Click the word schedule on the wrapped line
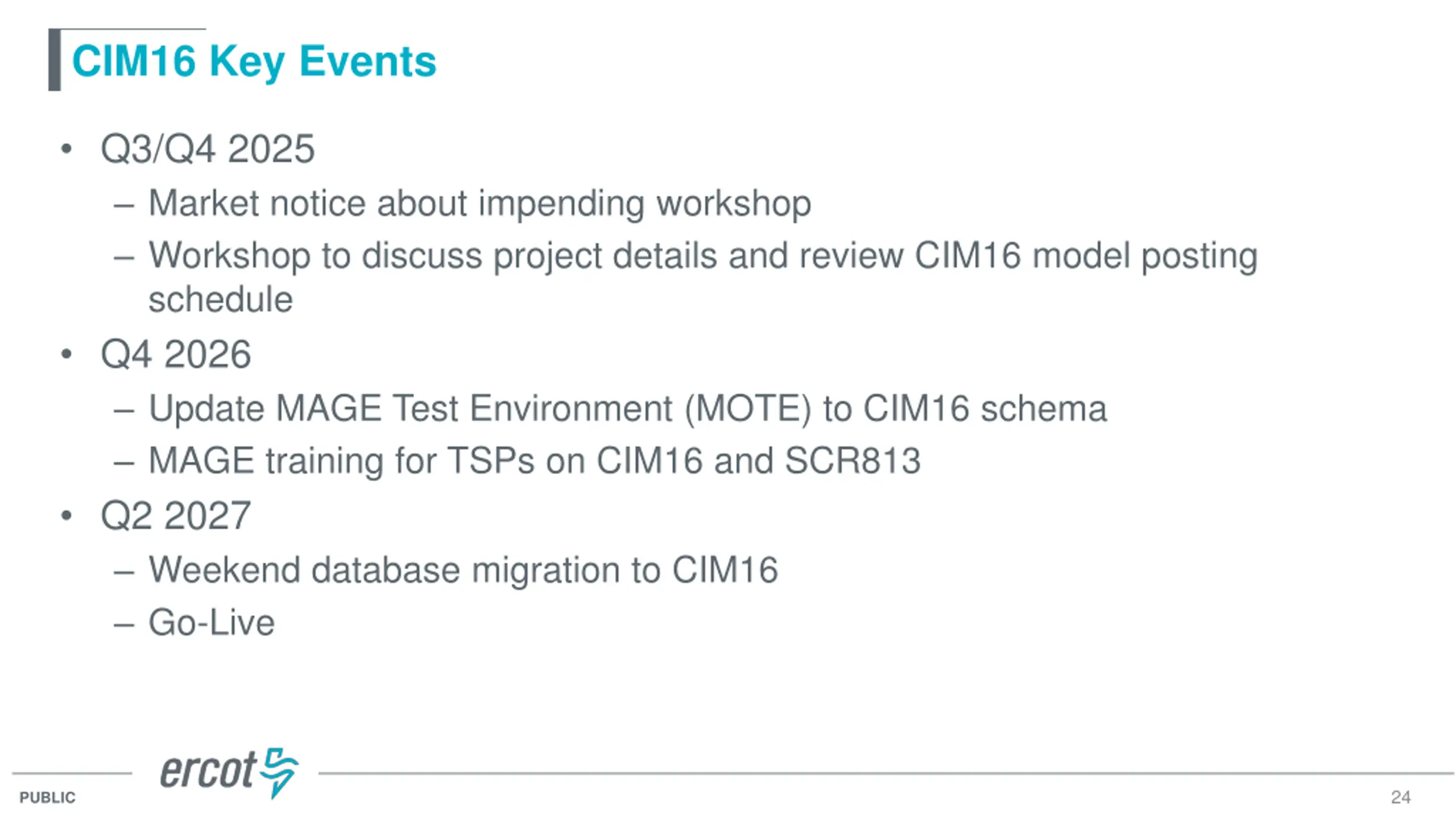 click(x=221, y=300)
